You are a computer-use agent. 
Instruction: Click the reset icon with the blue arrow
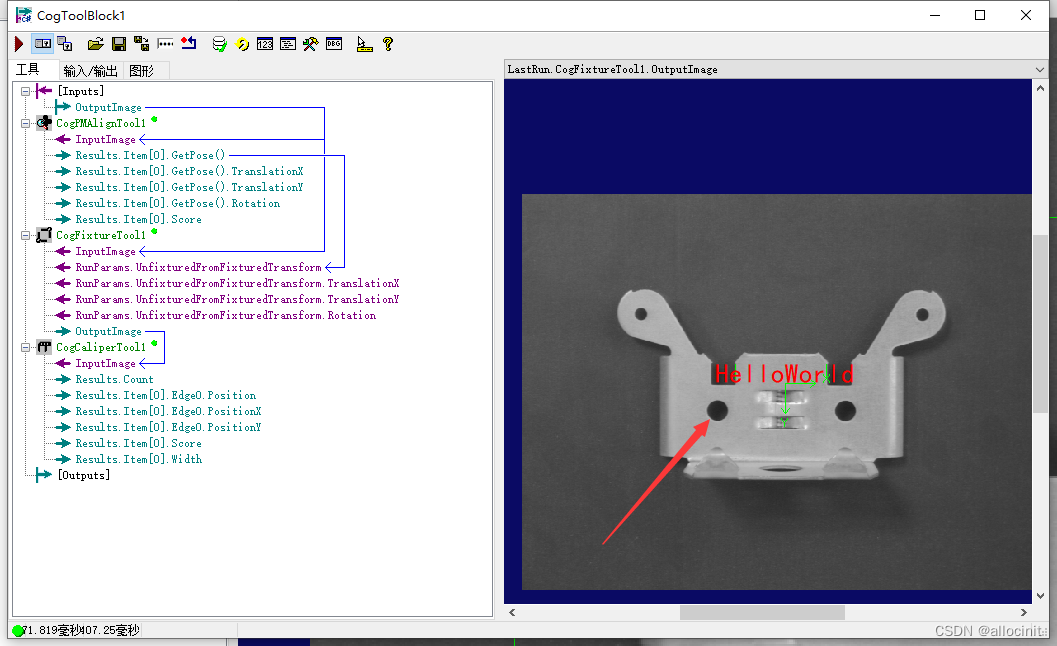189,45
